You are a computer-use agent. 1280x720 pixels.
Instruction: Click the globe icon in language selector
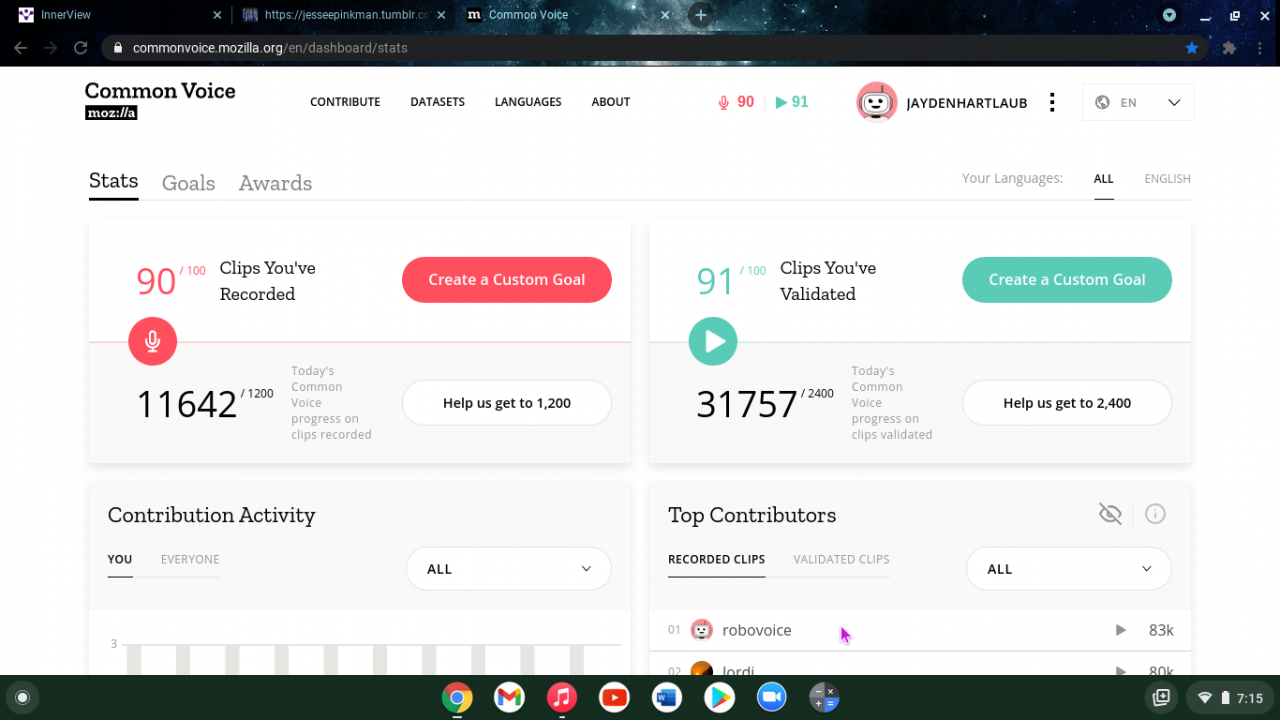click(x=1102, y=102)
